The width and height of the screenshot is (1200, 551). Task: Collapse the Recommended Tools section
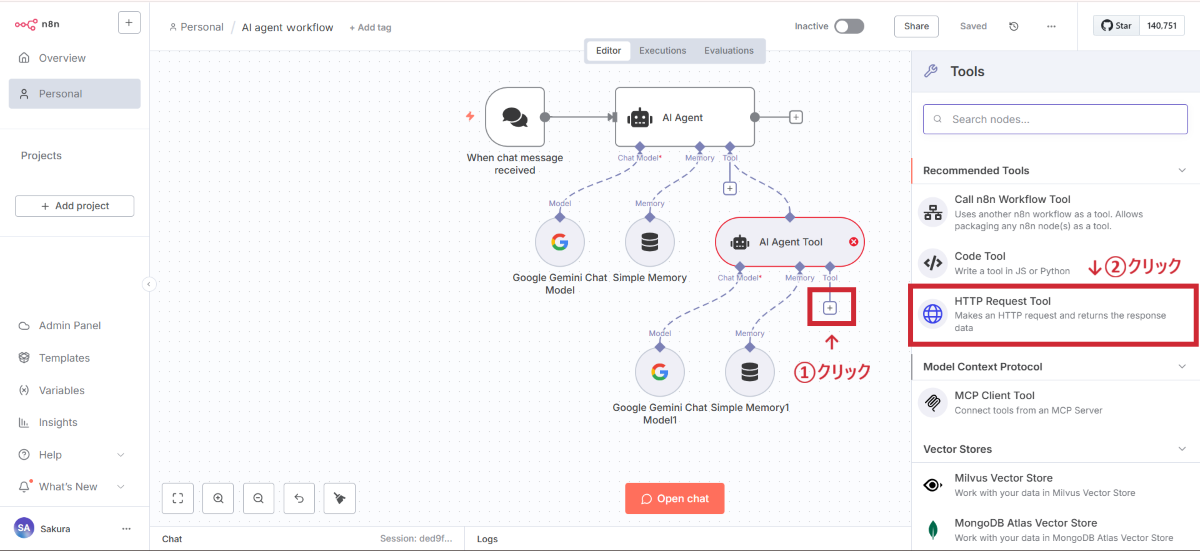(x=1181, y=171)
